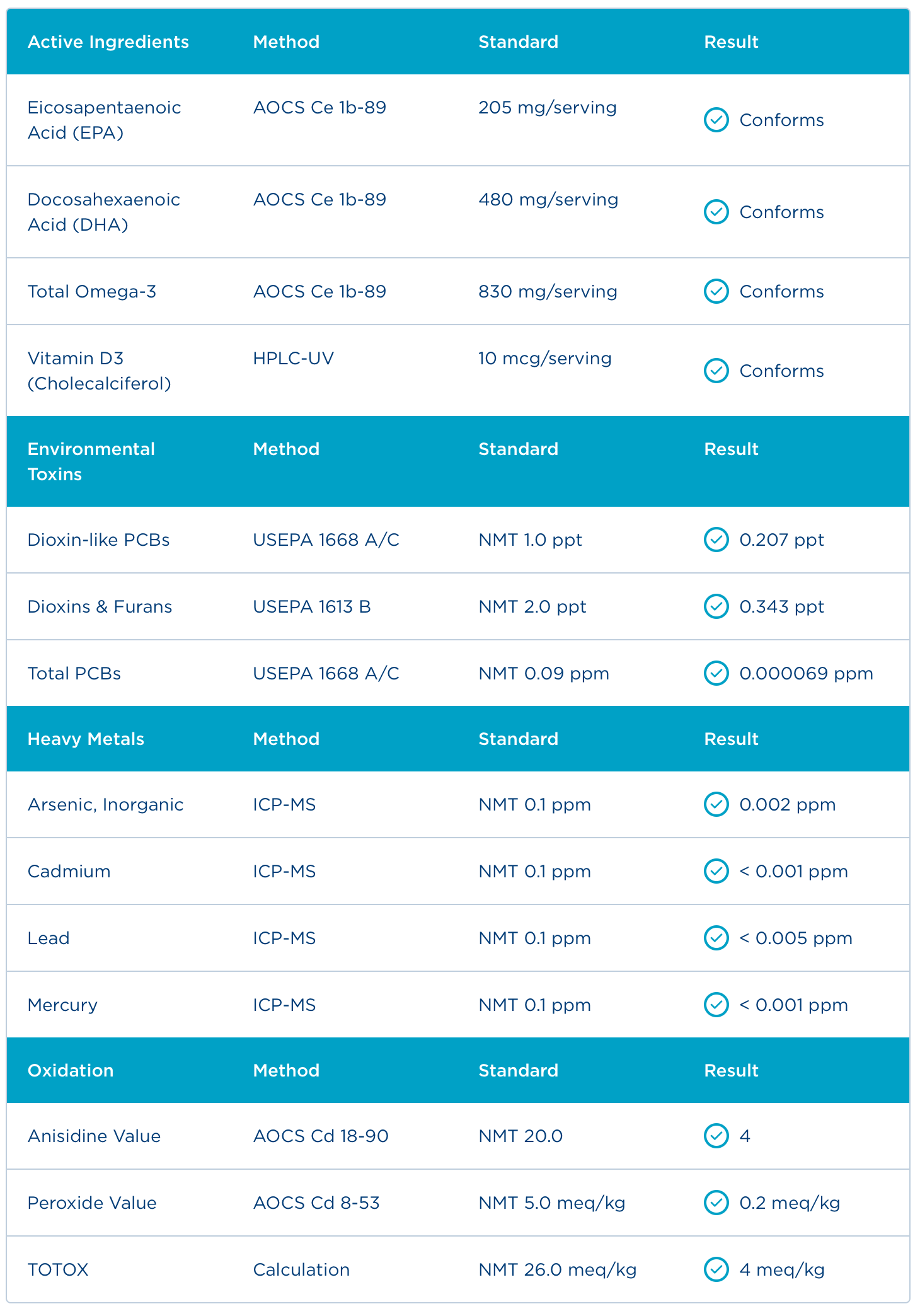This screenshot has width=920, height=1316.
Task: Select the Heavy Metals section header
Action: point(86,739)
